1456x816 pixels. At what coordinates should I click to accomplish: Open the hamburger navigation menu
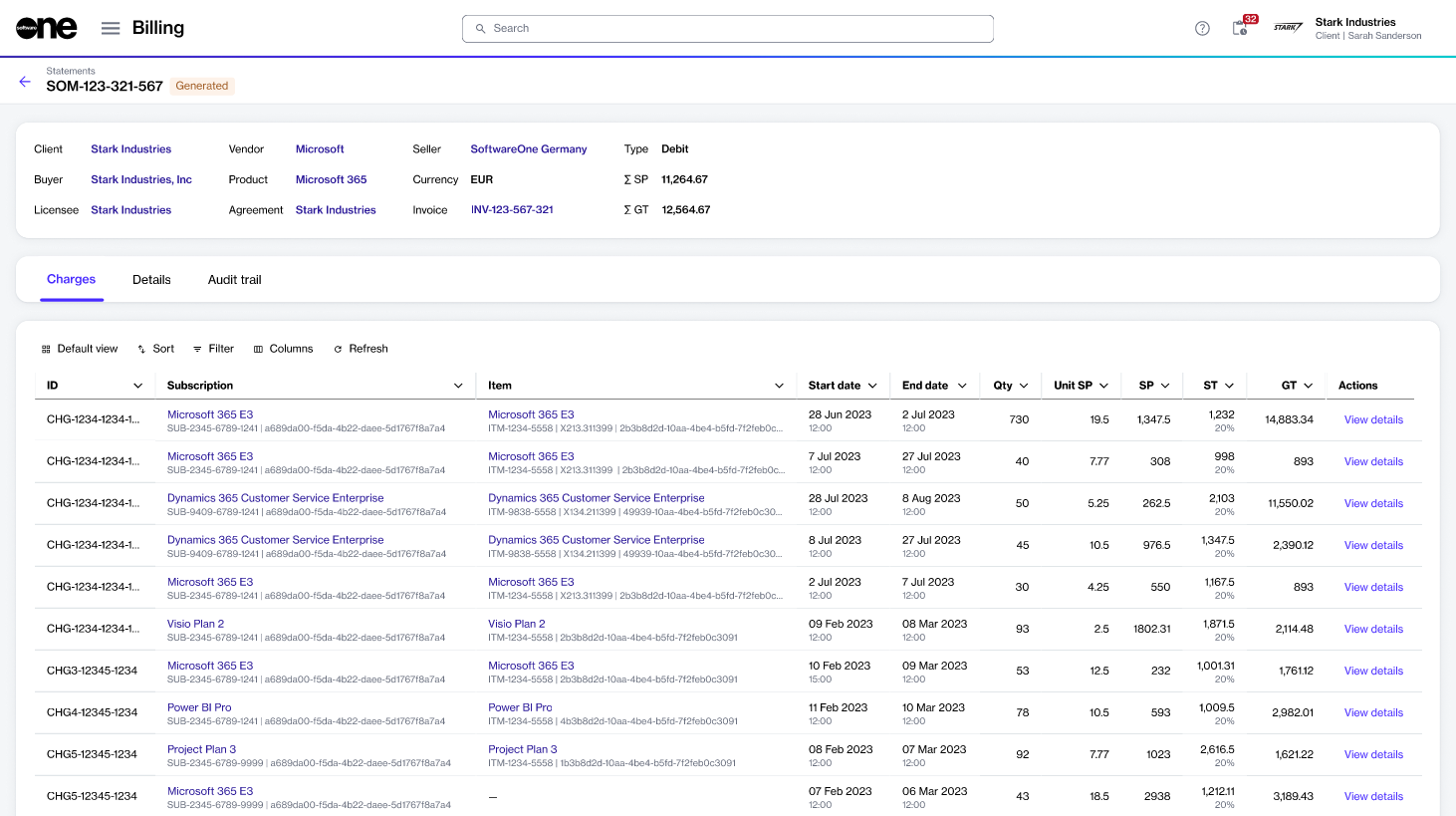(111, 28)
